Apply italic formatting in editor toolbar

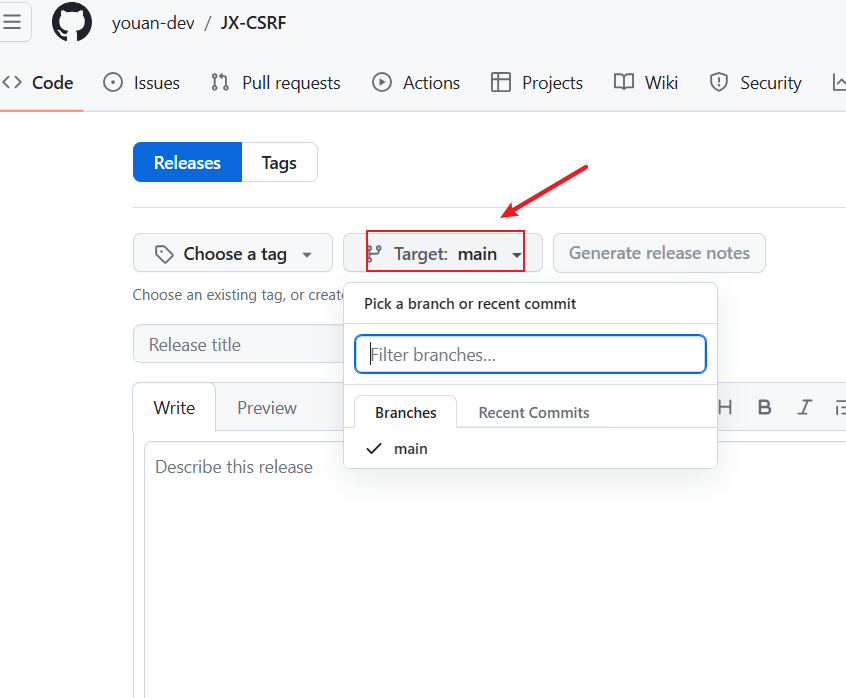pos(804,407)
